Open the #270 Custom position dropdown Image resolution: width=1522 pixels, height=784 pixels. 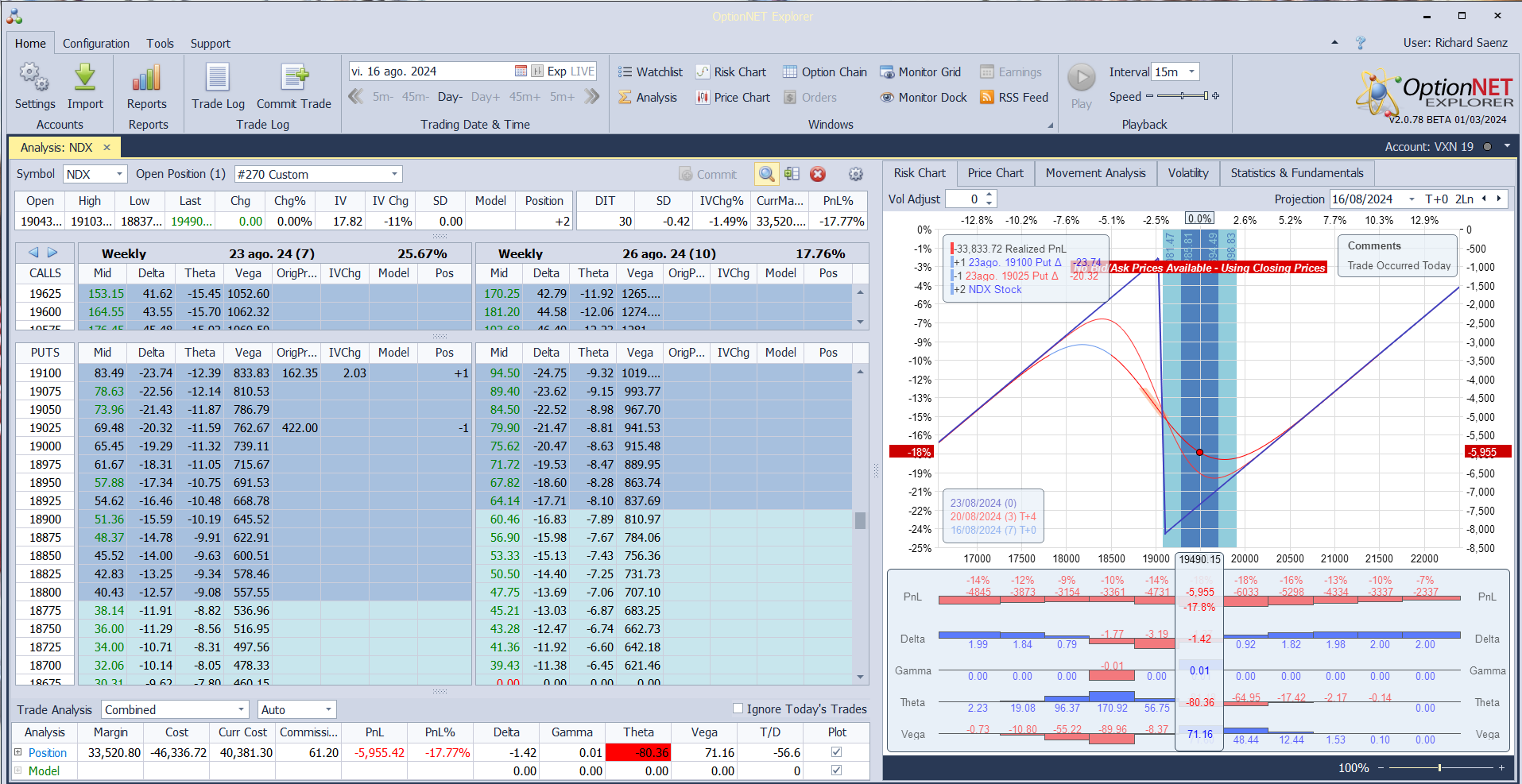(x=394, y=174)
